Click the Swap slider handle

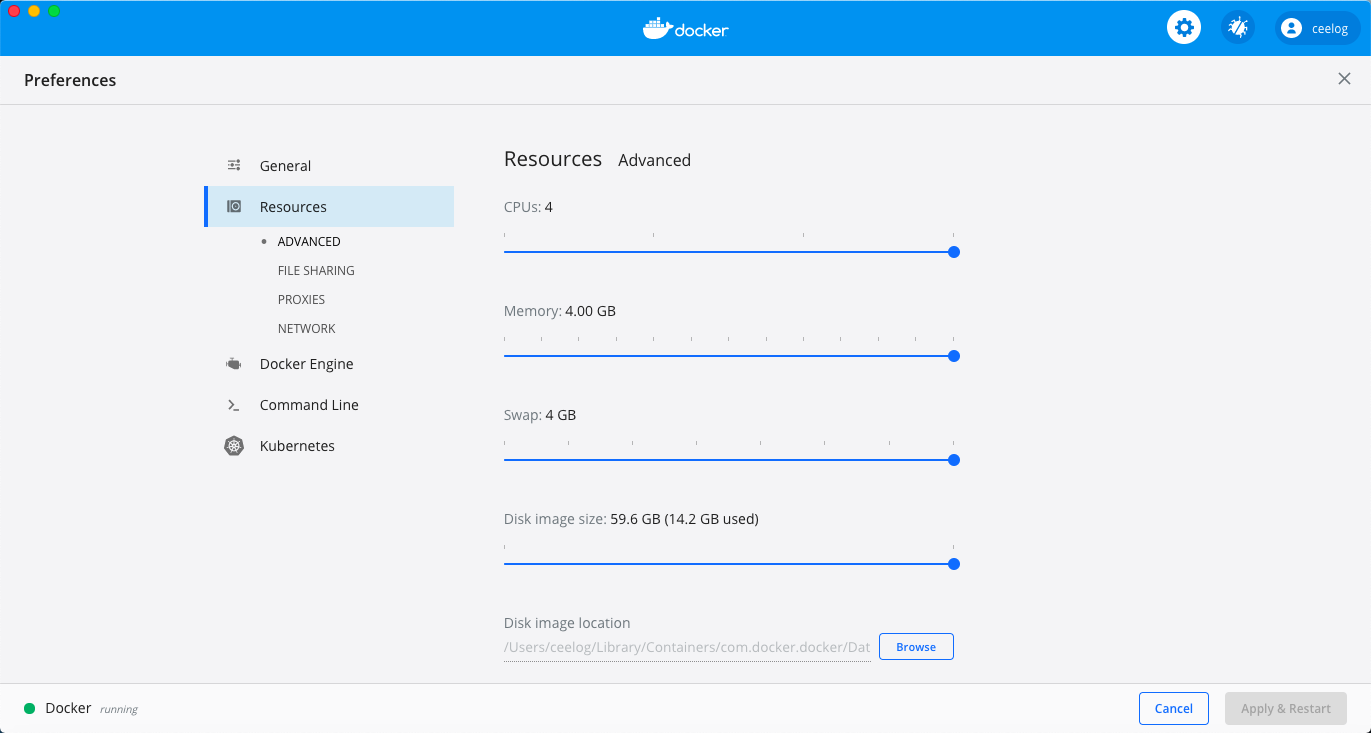pos(954,460)
